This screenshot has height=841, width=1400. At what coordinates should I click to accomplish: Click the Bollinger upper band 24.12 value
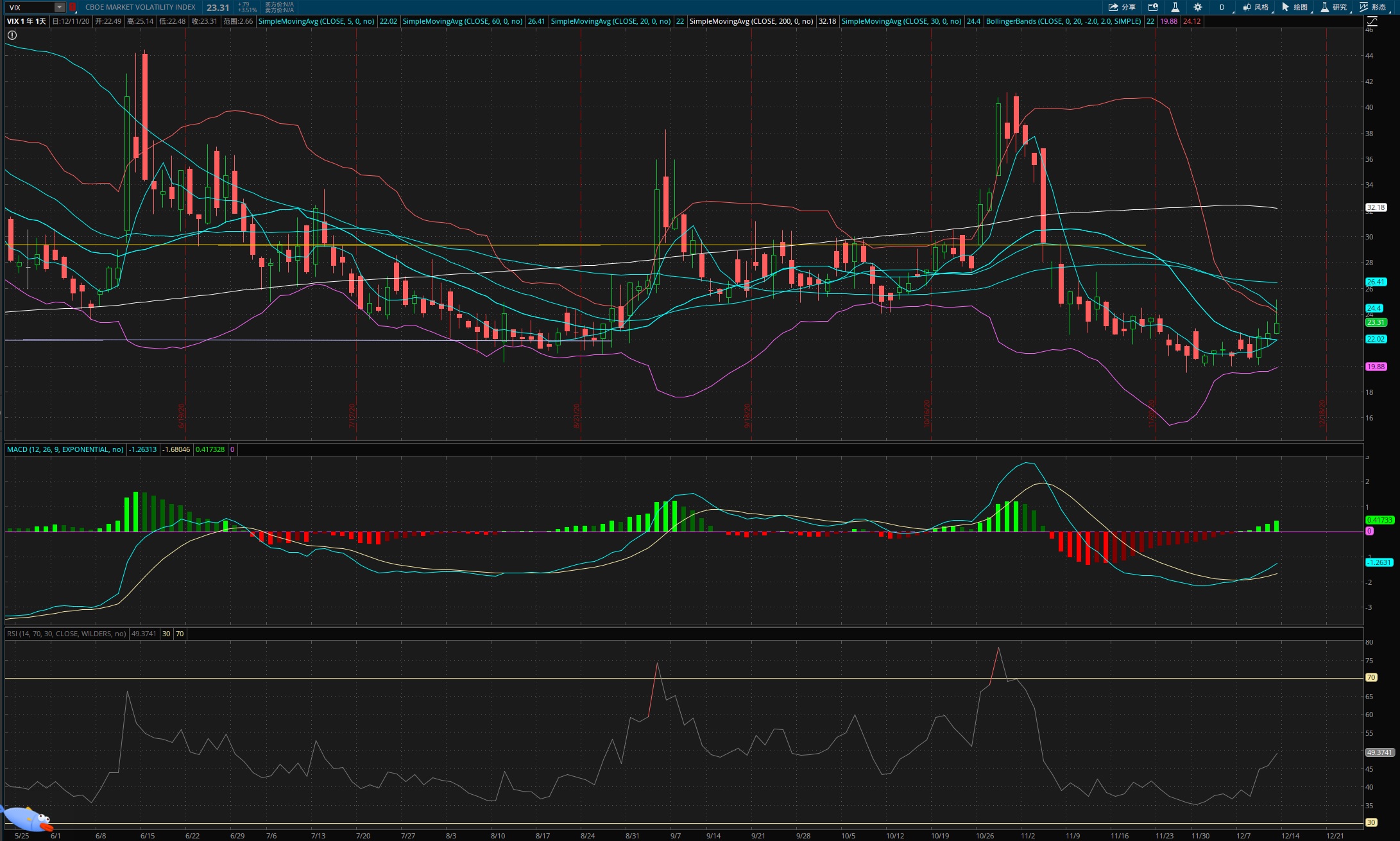tap(1192, 21)
